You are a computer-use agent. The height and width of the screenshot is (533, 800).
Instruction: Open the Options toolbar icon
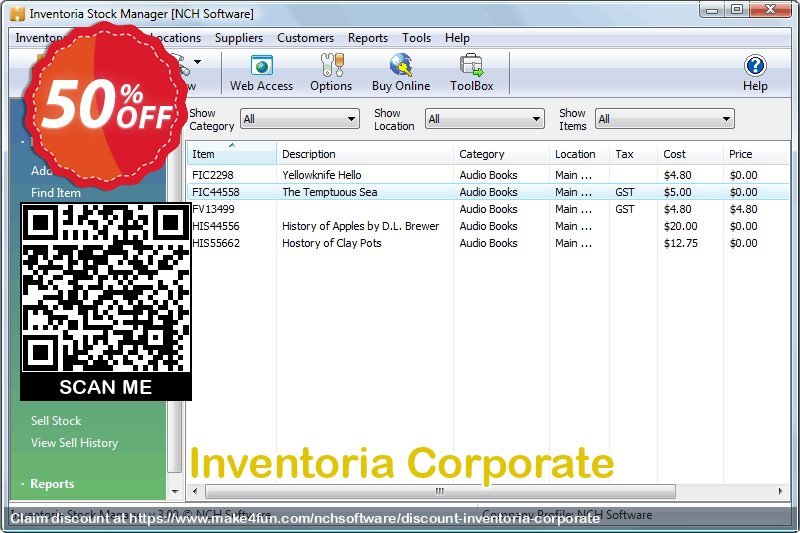pyautogui.click(x=331, y=73)
